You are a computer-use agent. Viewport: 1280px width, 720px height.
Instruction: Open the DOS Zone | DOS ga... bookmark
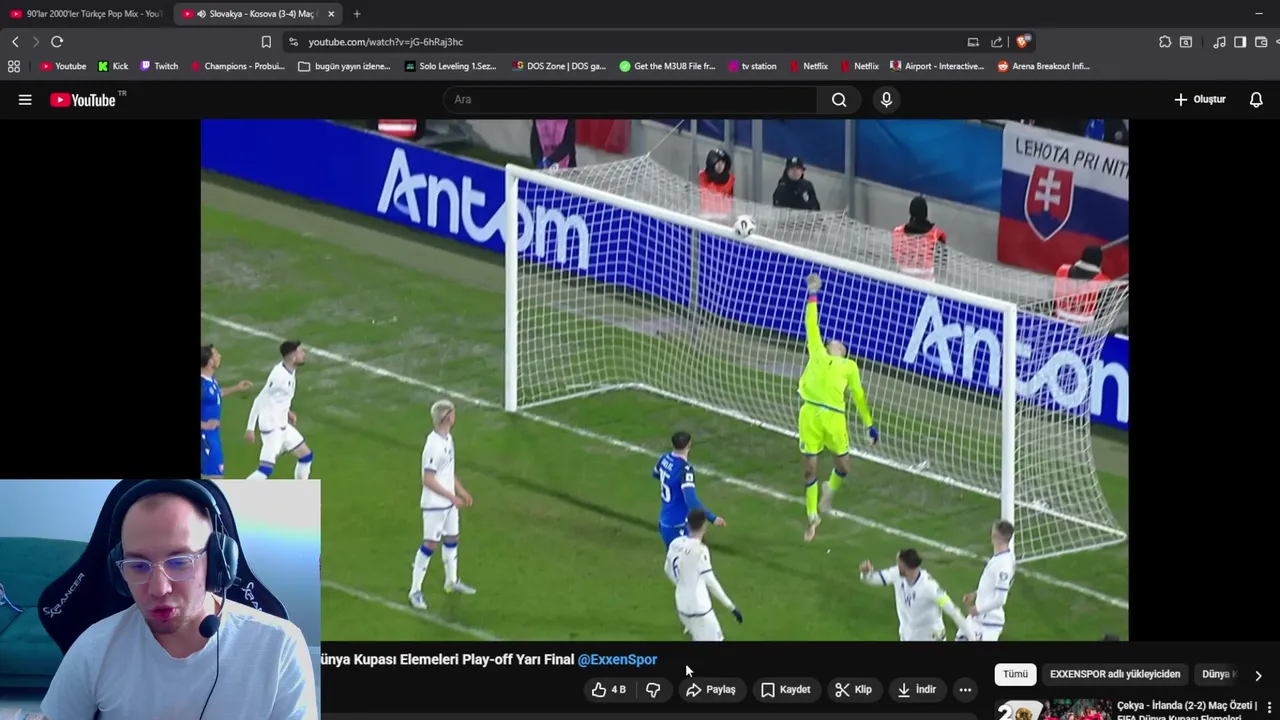point(559,66)
